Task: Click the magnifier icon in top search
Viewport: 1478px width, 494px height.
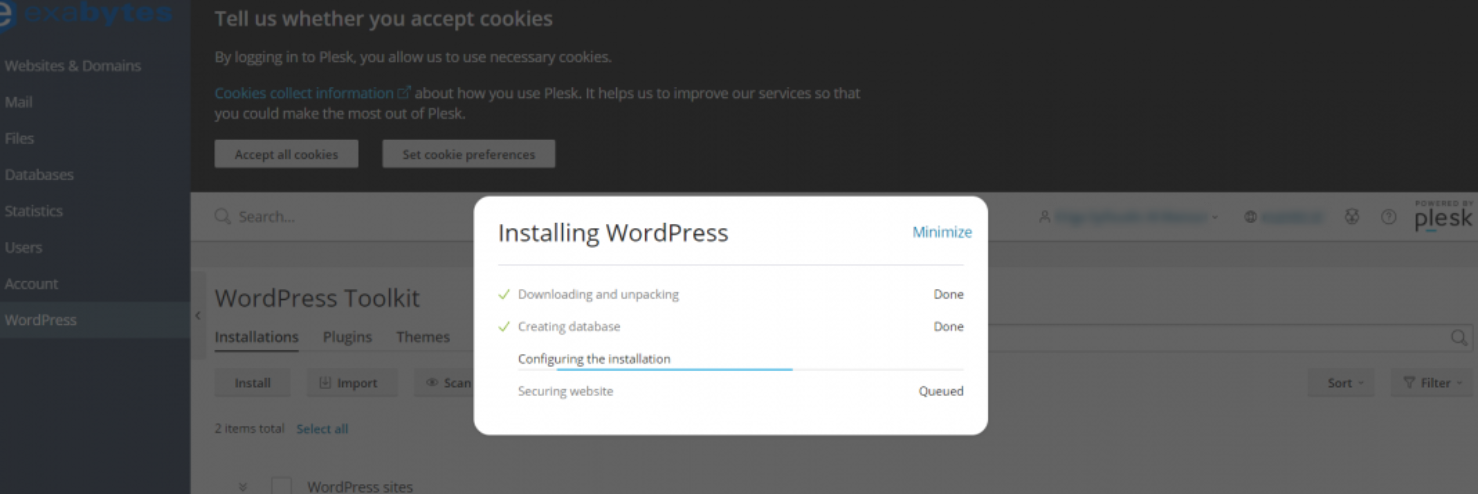Action: pos(222,217)
